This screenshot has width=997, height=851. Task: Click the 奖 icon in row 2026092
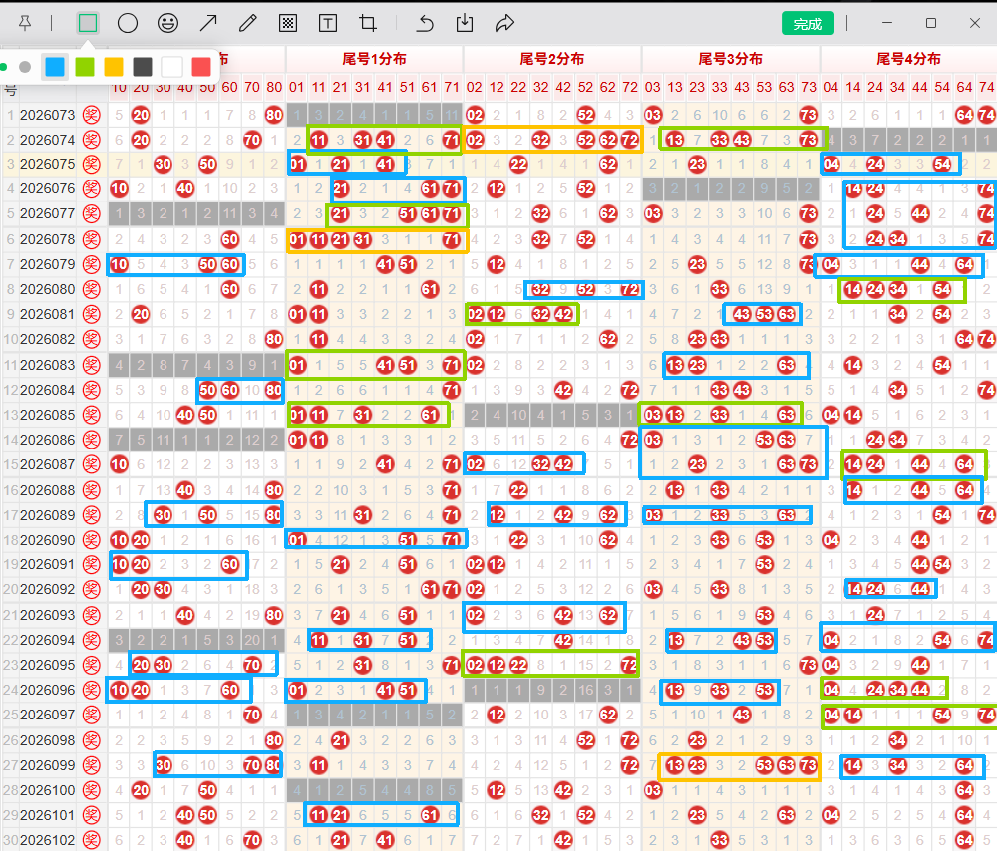click(x=92, y=590)
